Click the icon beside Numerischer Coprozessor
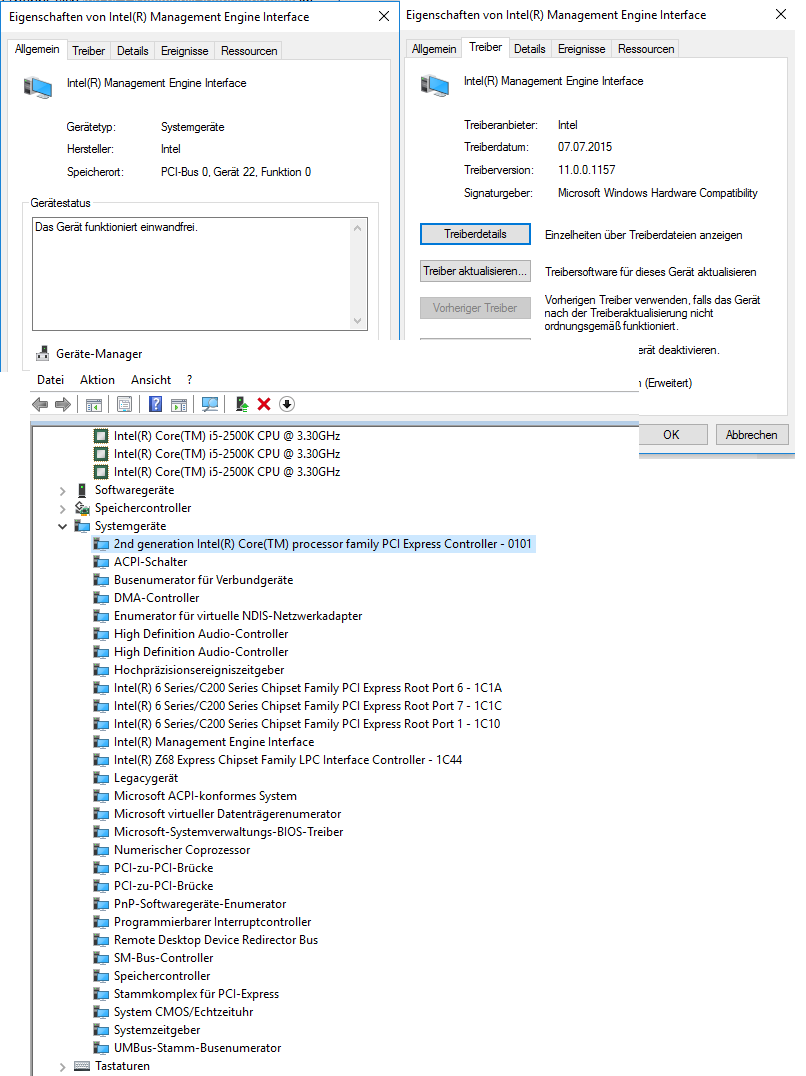This screenshot has width=806, height=1076. pos(102,850)
